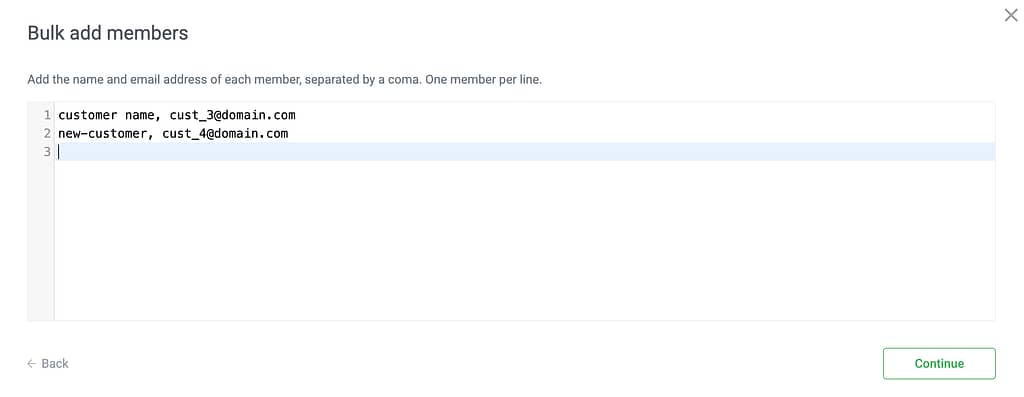
Task: Place cursor in empty line 3
Action: point(525,152)
